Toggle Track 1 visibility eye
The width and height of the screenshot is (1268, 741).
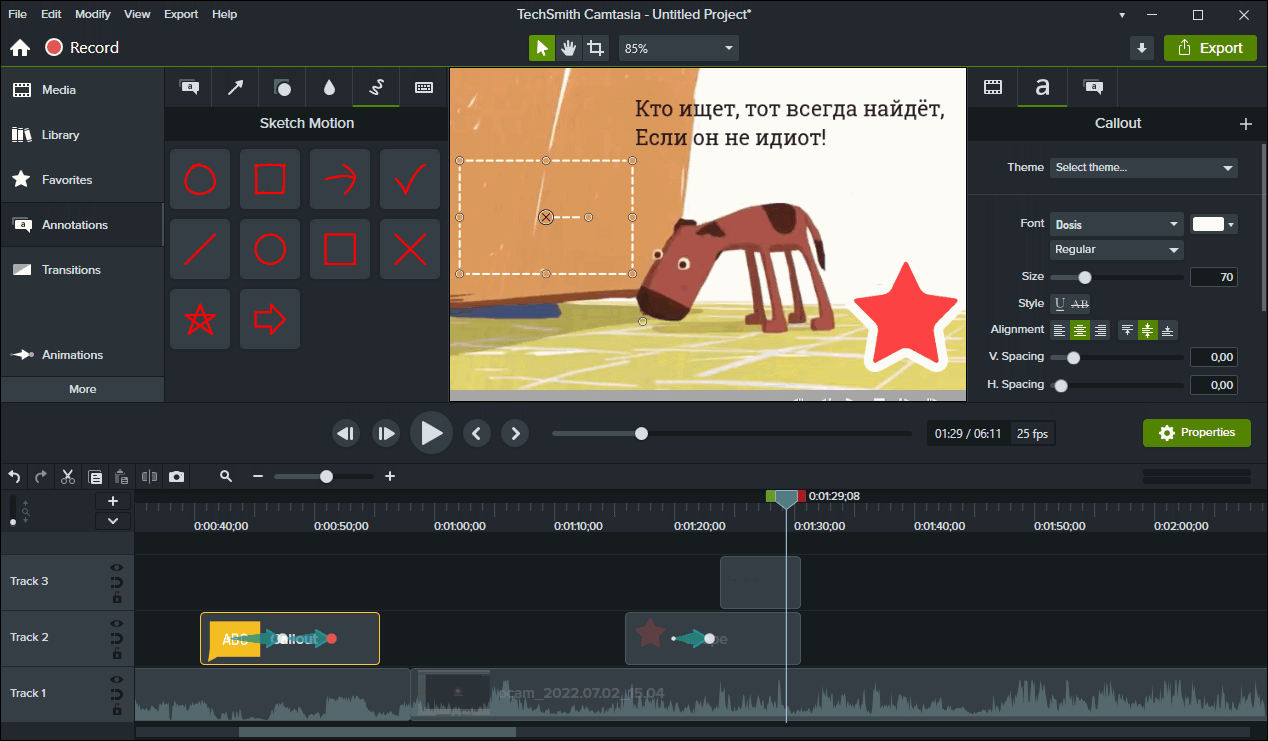(x=117, y=680)
